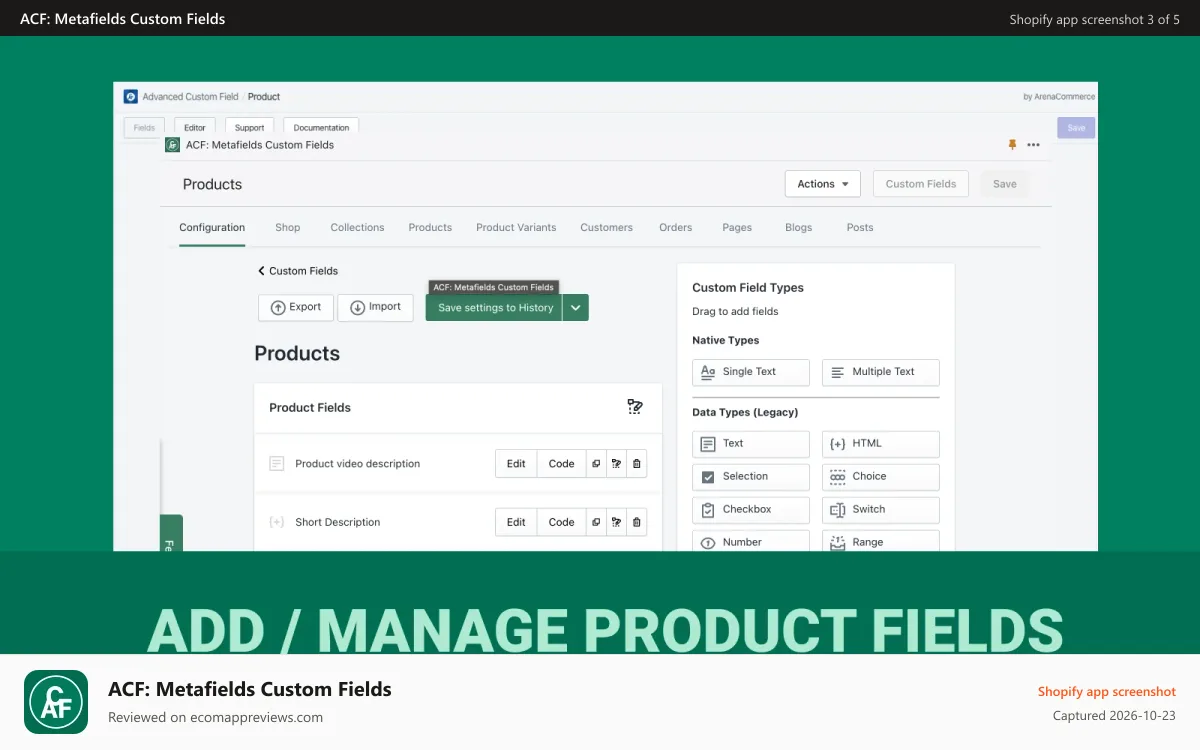Select the Multiple Text native field type
Viewport: 1200px width, 750px height.
881,372
